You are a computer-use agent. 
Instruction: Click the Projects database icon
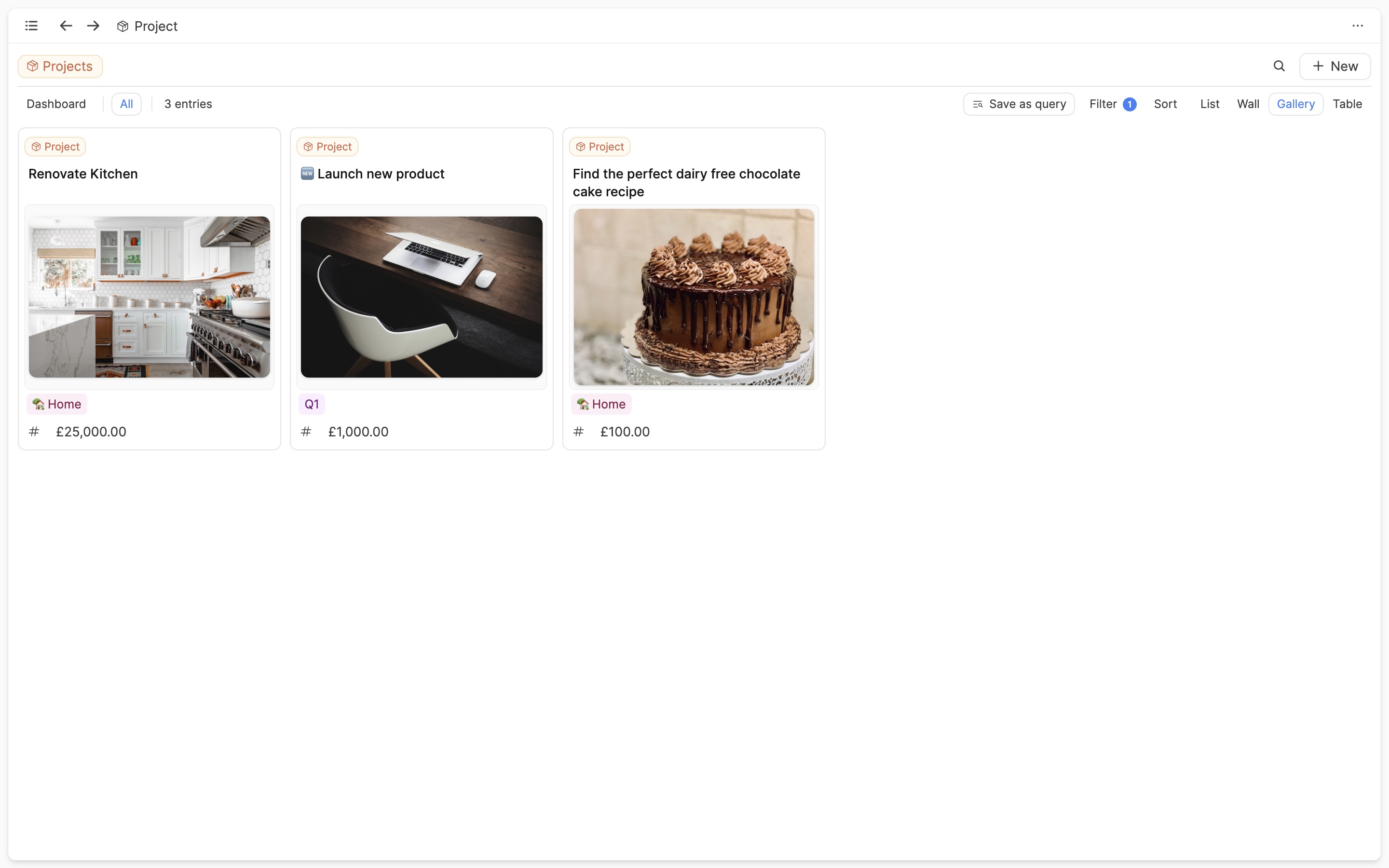[x=32, y=66]
